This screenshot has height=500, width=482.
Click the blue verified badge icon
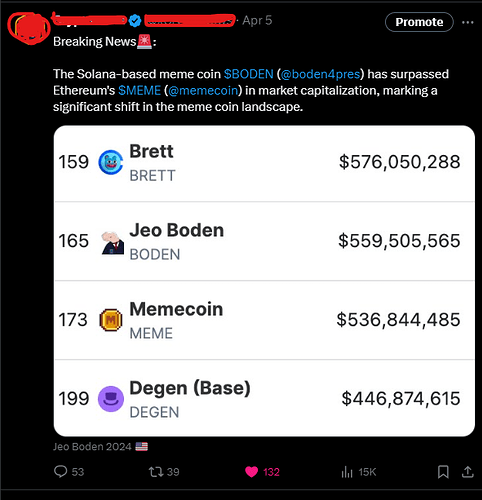point(135,21)
